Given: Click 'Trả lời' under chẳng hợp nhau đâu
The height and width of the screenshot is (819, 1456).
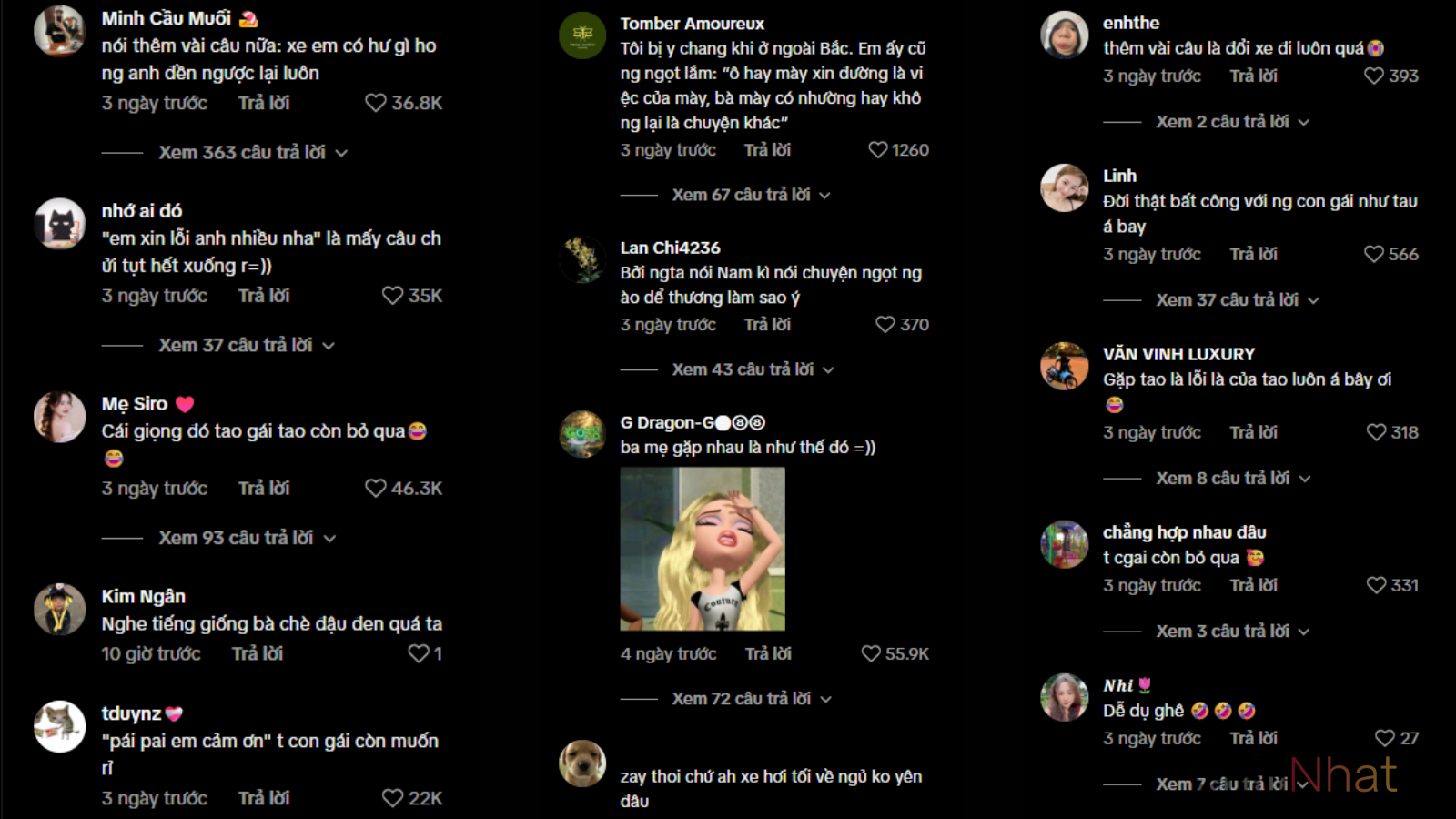Looking at the screenshot, I should tap(1253, 585).
